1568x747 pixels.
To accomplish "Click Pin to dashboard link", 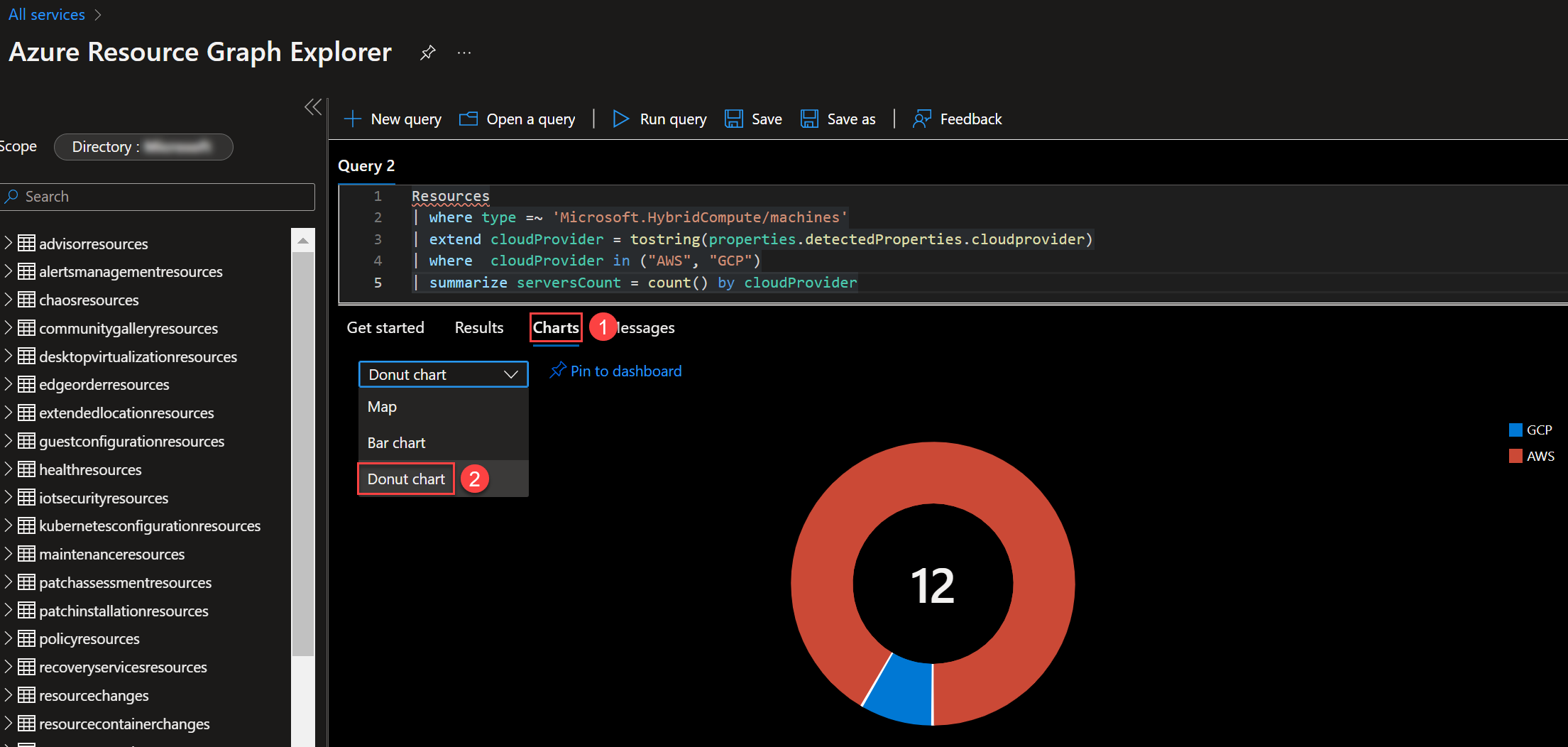I will (x=626, y=371).
